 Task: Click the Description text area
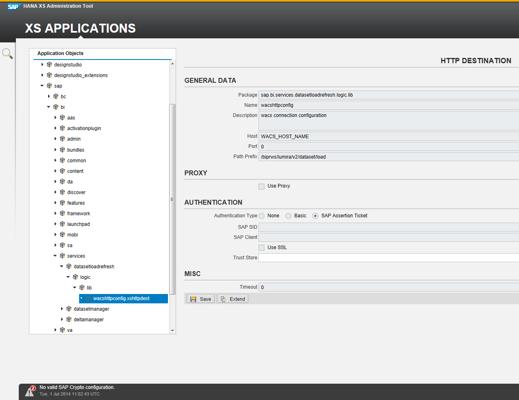coord(389,121)
